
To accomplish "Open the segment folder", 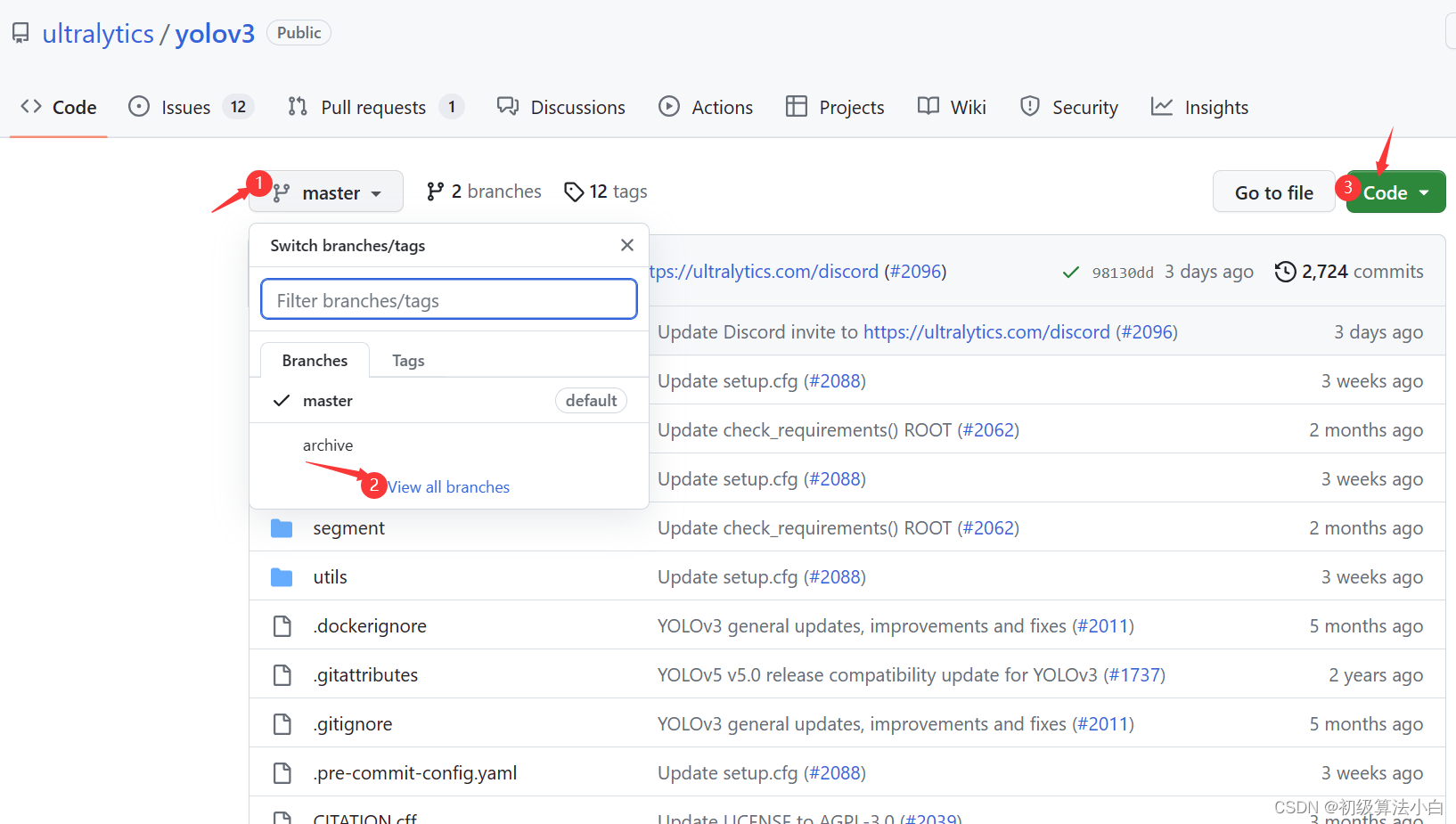I will pos(349,527).
